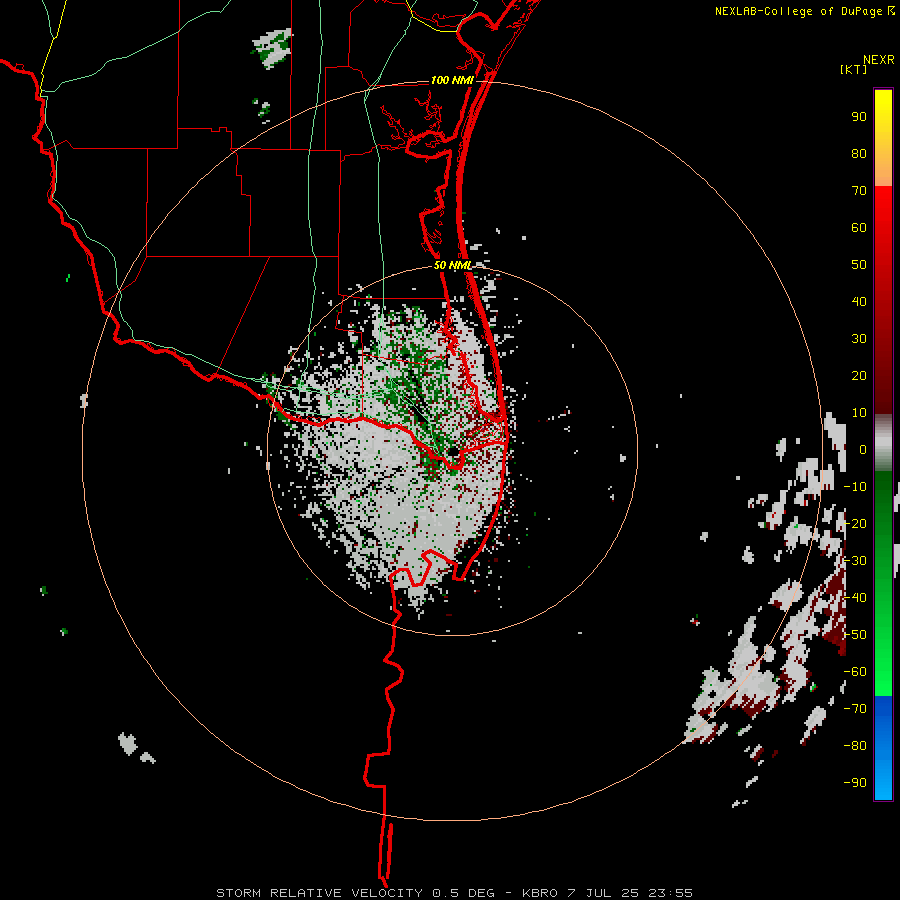Click the -60 value on velocity scale
The image size is (900, 900).
(855, 672)
